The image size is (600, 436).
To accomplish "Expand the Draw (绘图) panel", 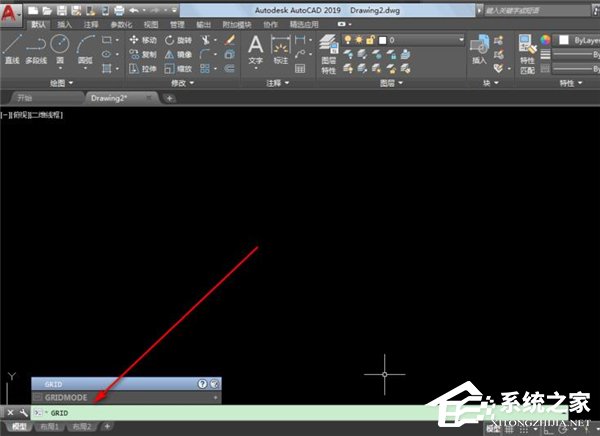I will coord(61,83).
